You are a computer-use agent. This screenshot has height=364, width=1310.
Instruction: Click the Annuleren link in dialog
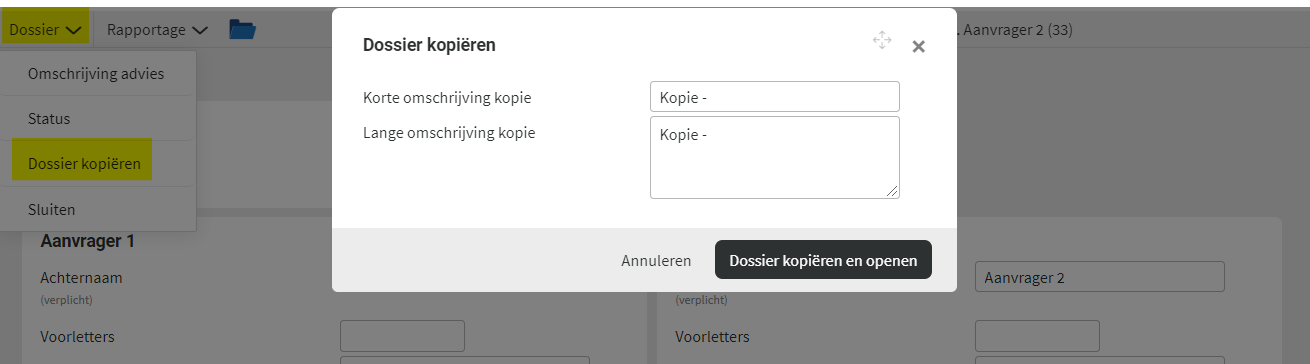coord(656,260)
